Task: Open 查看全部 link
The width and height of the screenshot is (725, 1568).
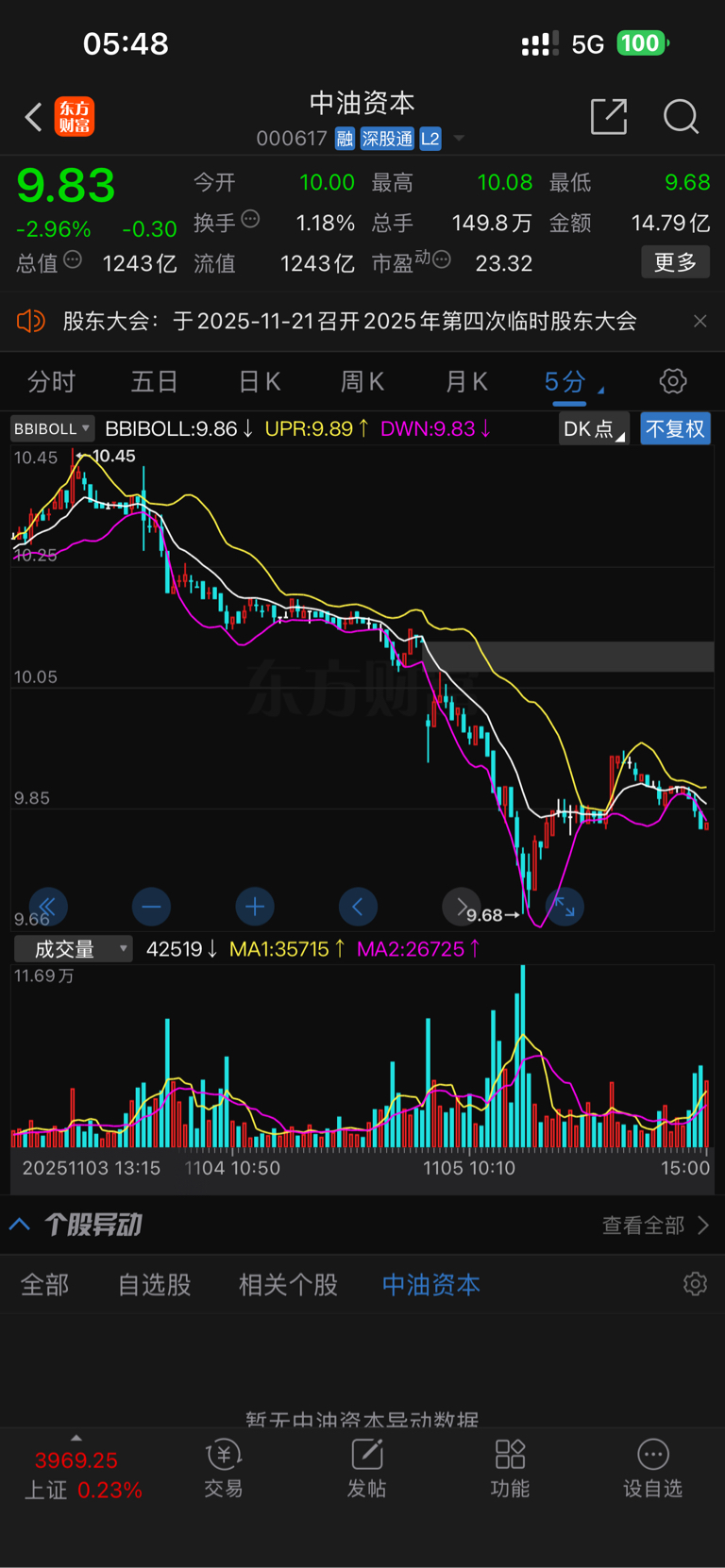Action: 655,1225
